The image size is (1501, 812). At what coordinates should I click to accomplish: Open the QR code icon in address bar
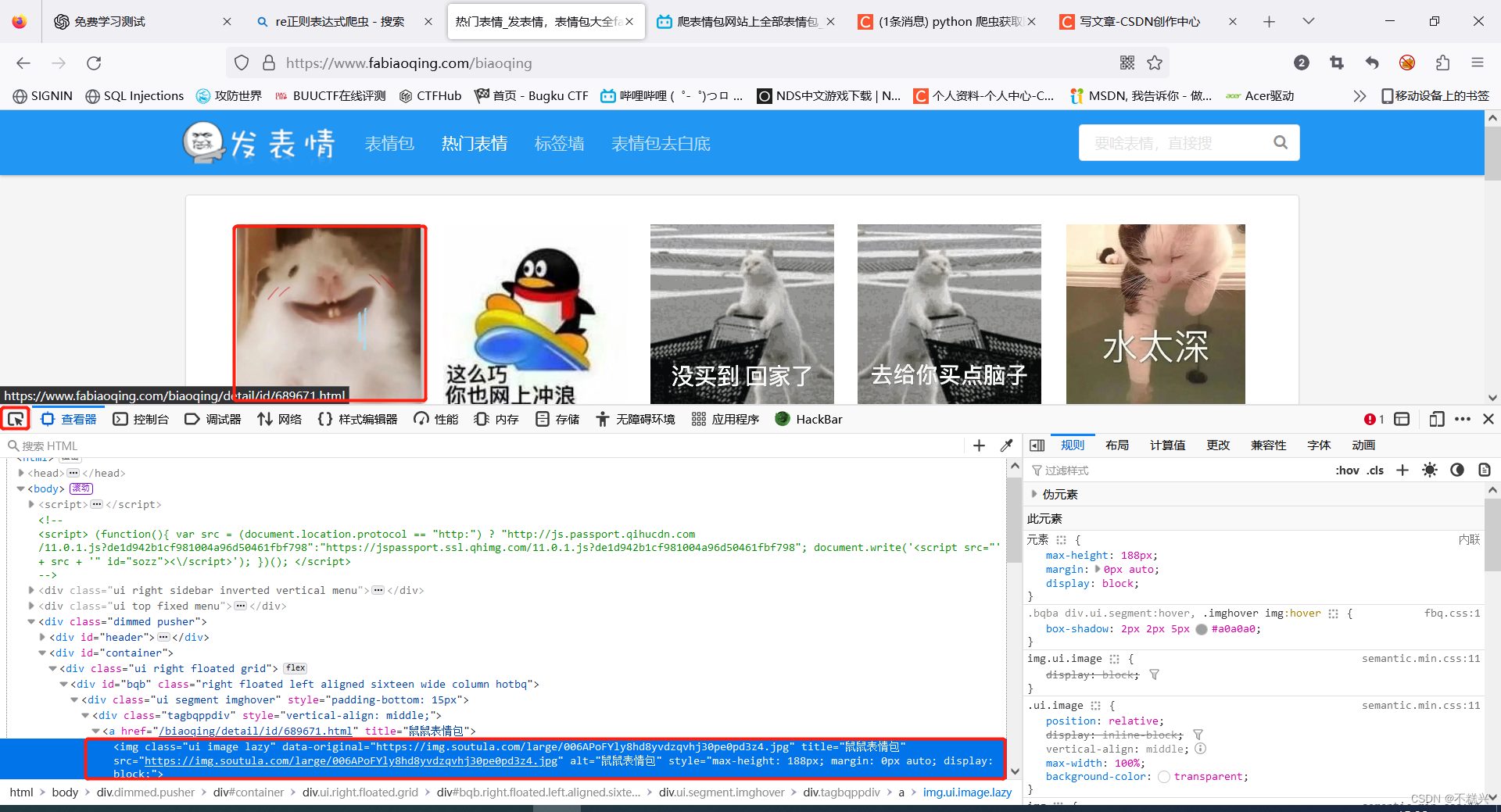(x=1127, y=63)
